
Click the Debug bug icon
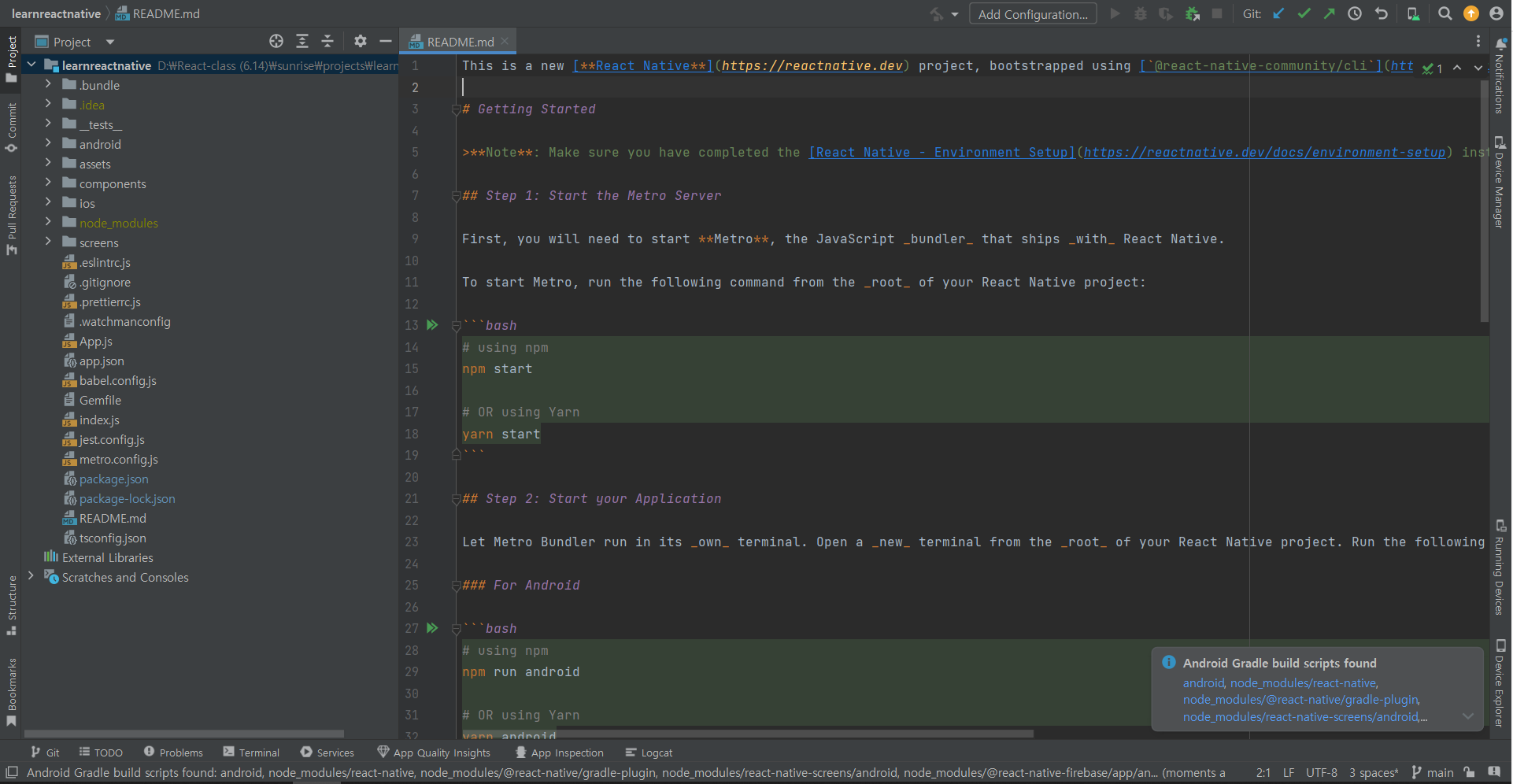[1140, 14]
